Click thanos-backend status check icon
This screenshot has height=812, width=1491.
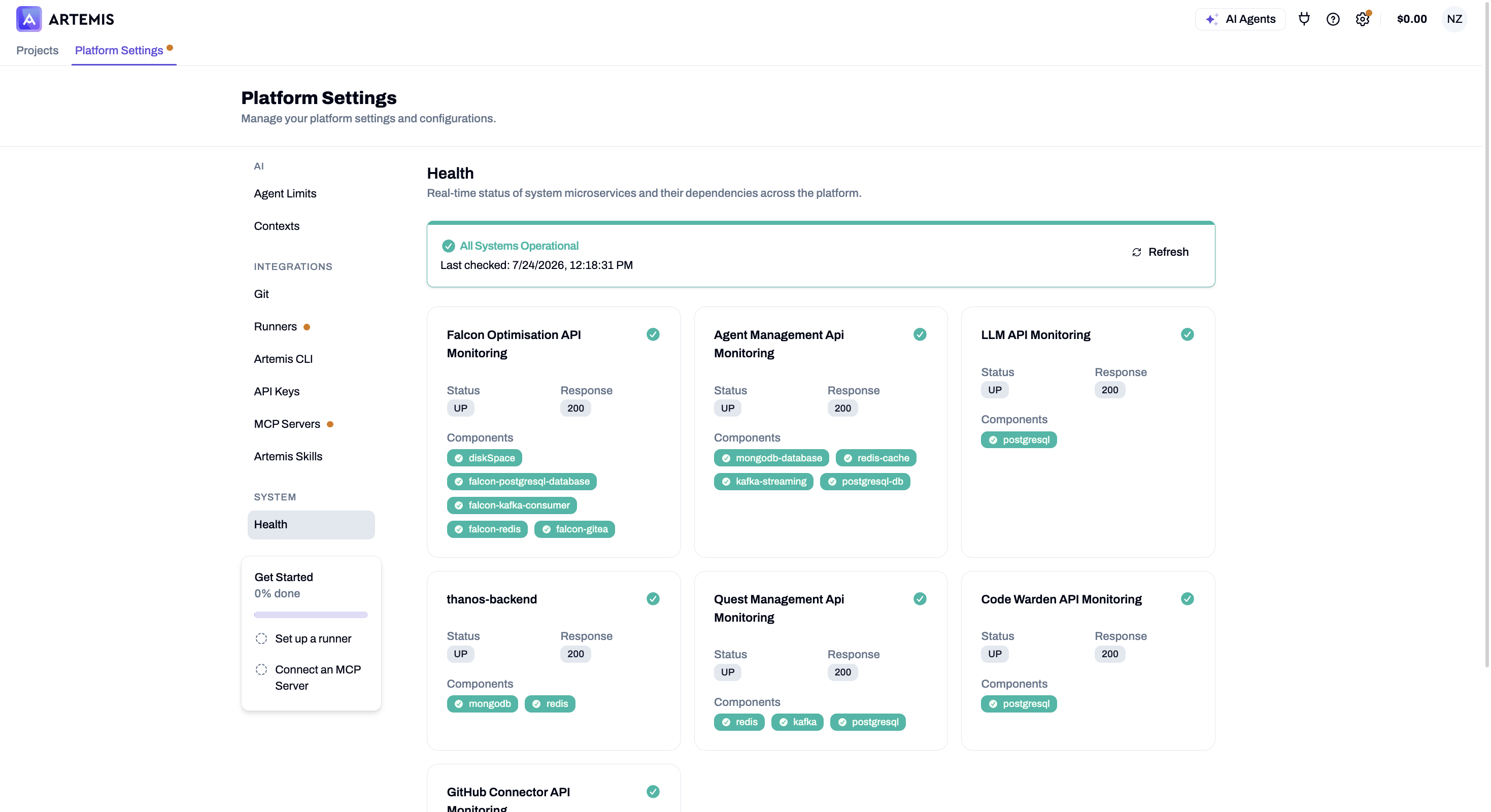tap(653, 598)
